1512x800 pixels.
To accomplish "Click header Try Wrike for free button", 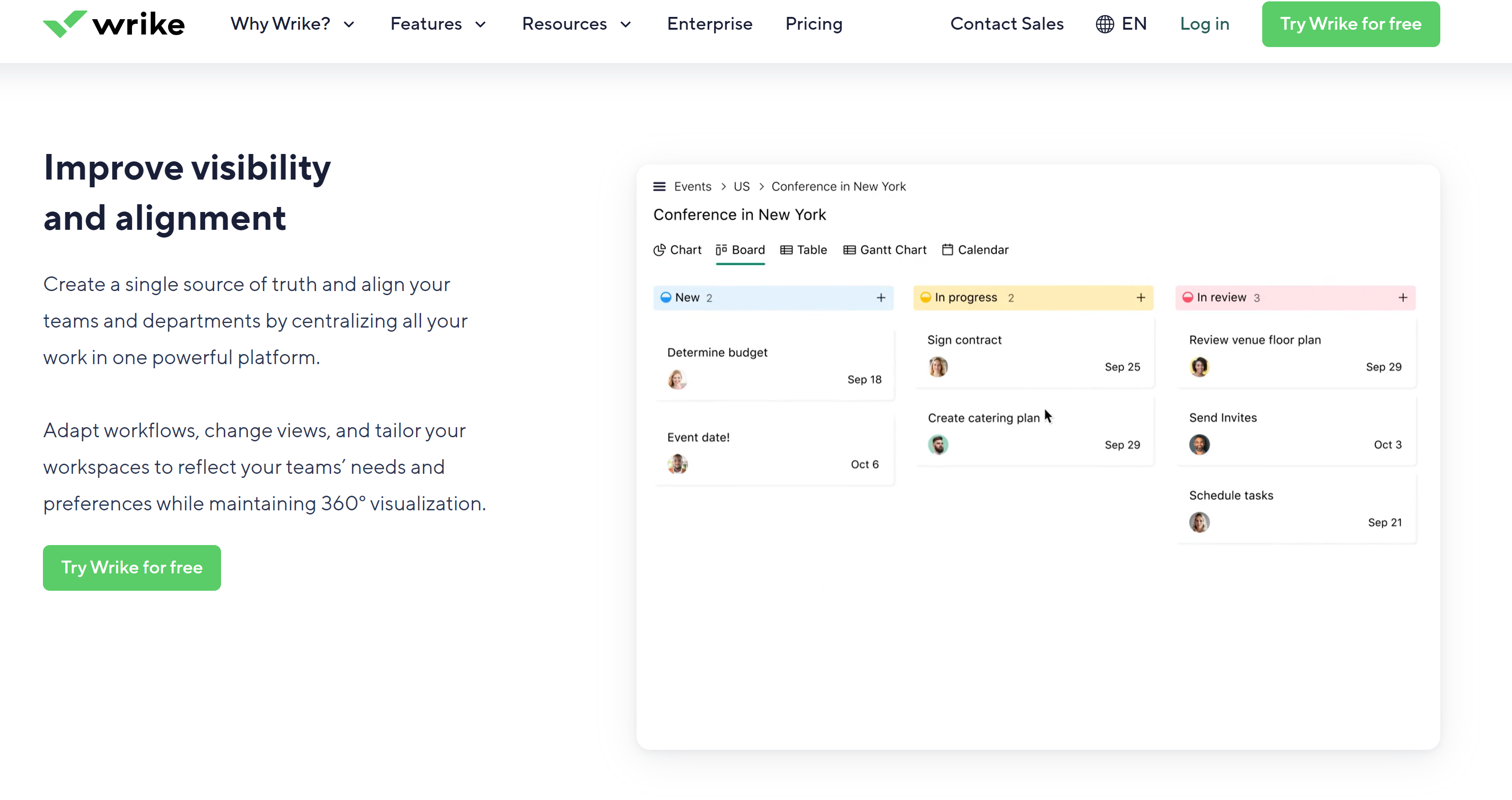I will [1351, 24].
